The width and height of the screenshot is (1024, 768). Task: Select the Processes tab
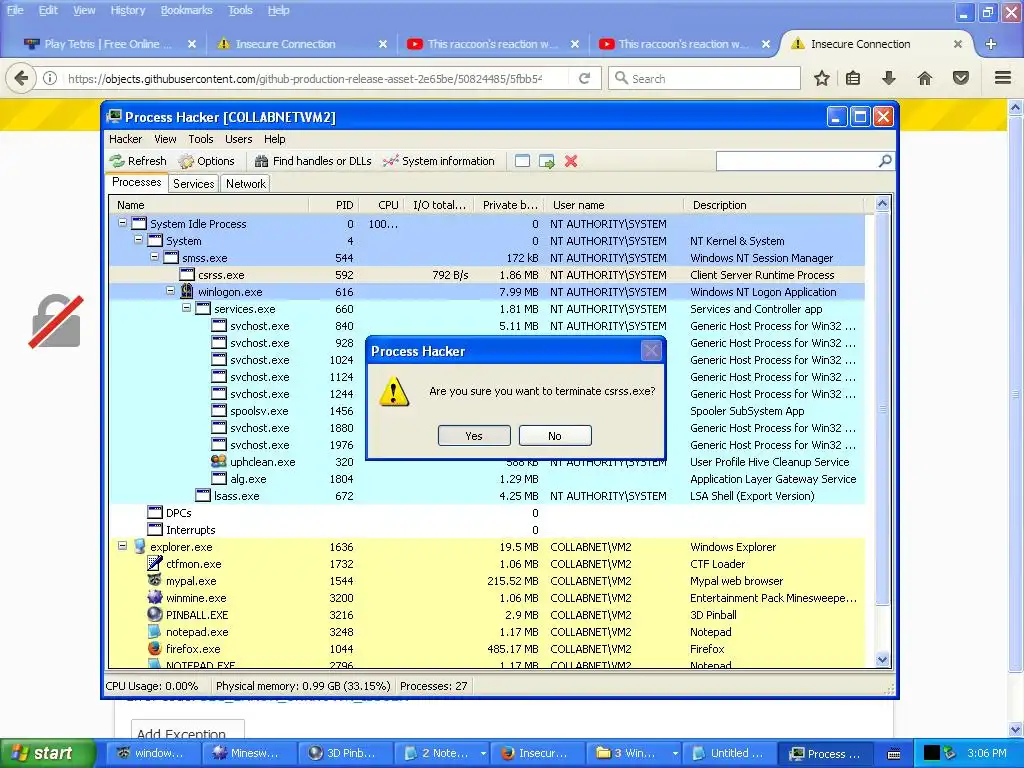tap(136, 182)
